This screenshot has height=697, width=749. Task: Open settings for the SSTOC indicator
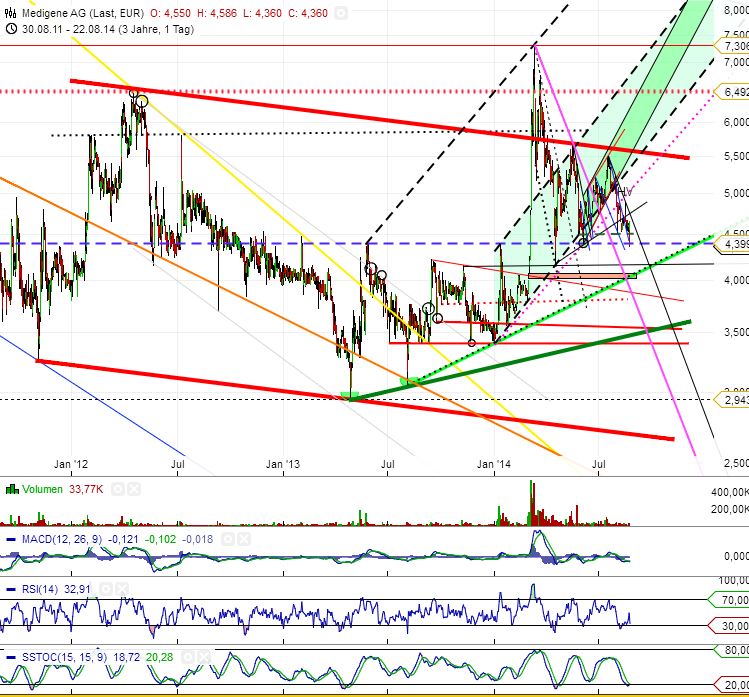click(188, 657)
